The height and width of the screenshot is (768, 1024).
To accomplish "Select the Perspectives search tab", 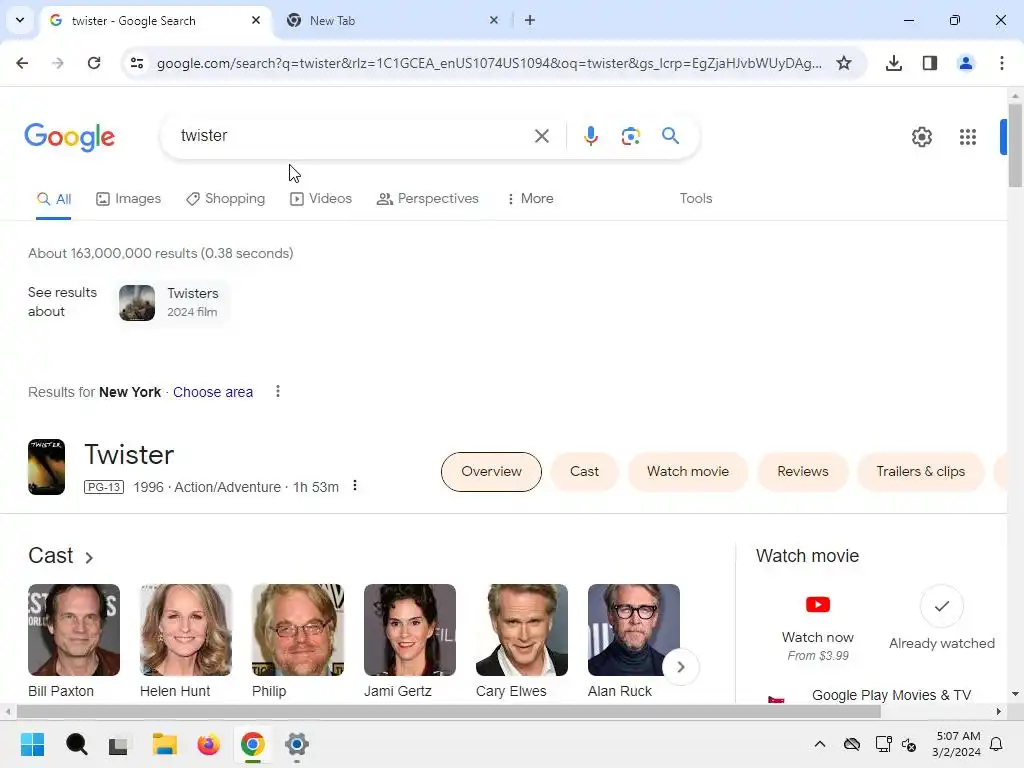I will tap(428, 199).
